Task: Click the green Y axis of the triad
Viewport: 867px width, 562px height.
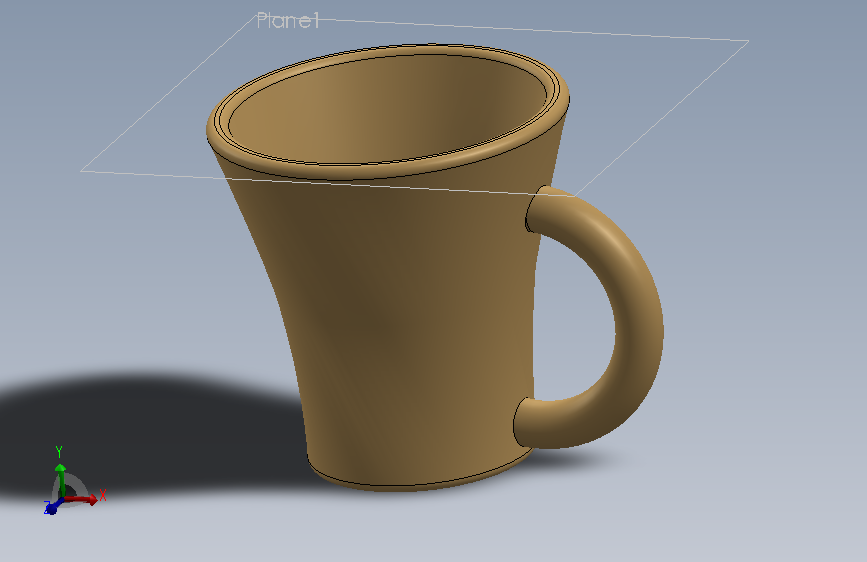Action: click(61, 480)
